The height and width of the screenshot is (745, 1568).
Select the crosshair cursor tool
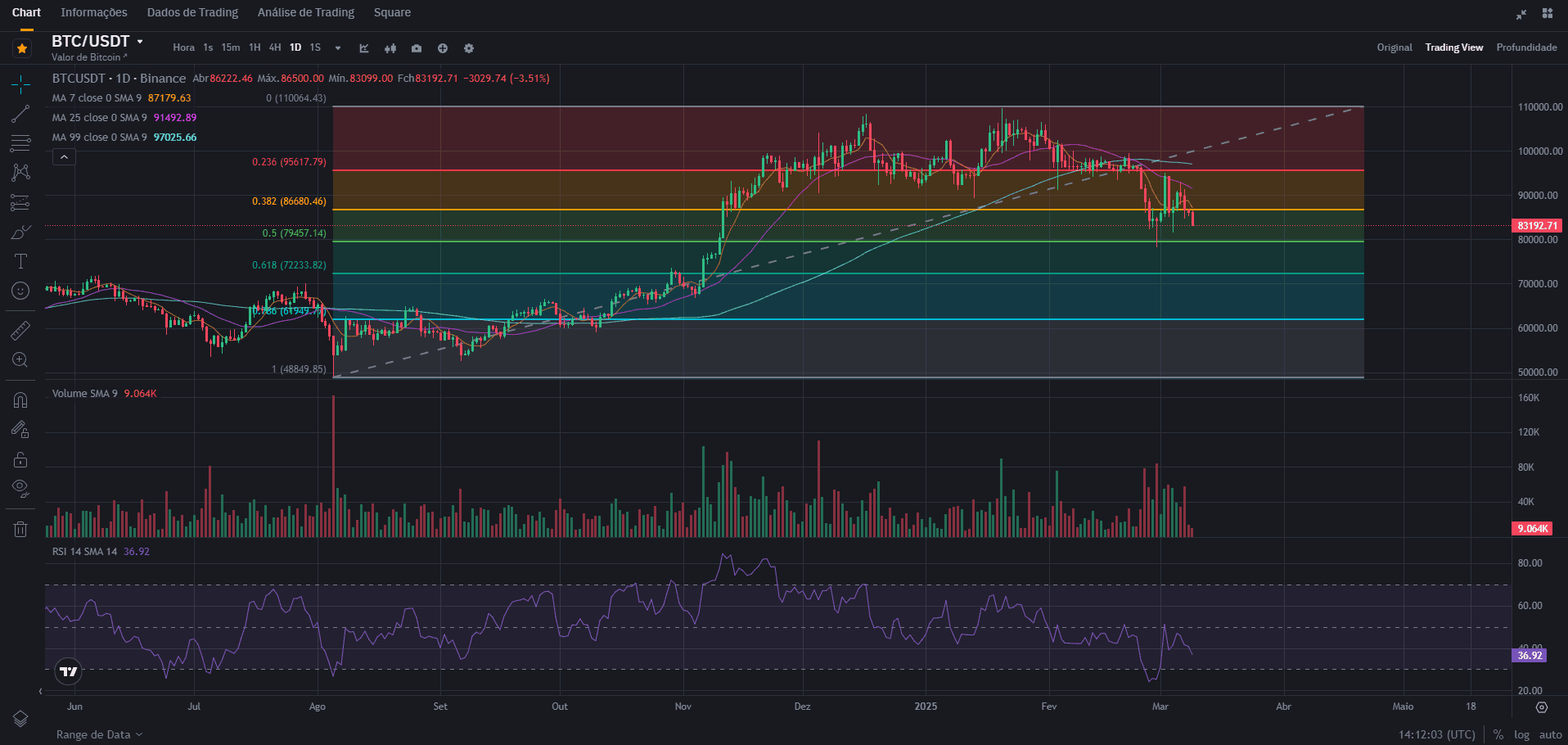point(21,84)
